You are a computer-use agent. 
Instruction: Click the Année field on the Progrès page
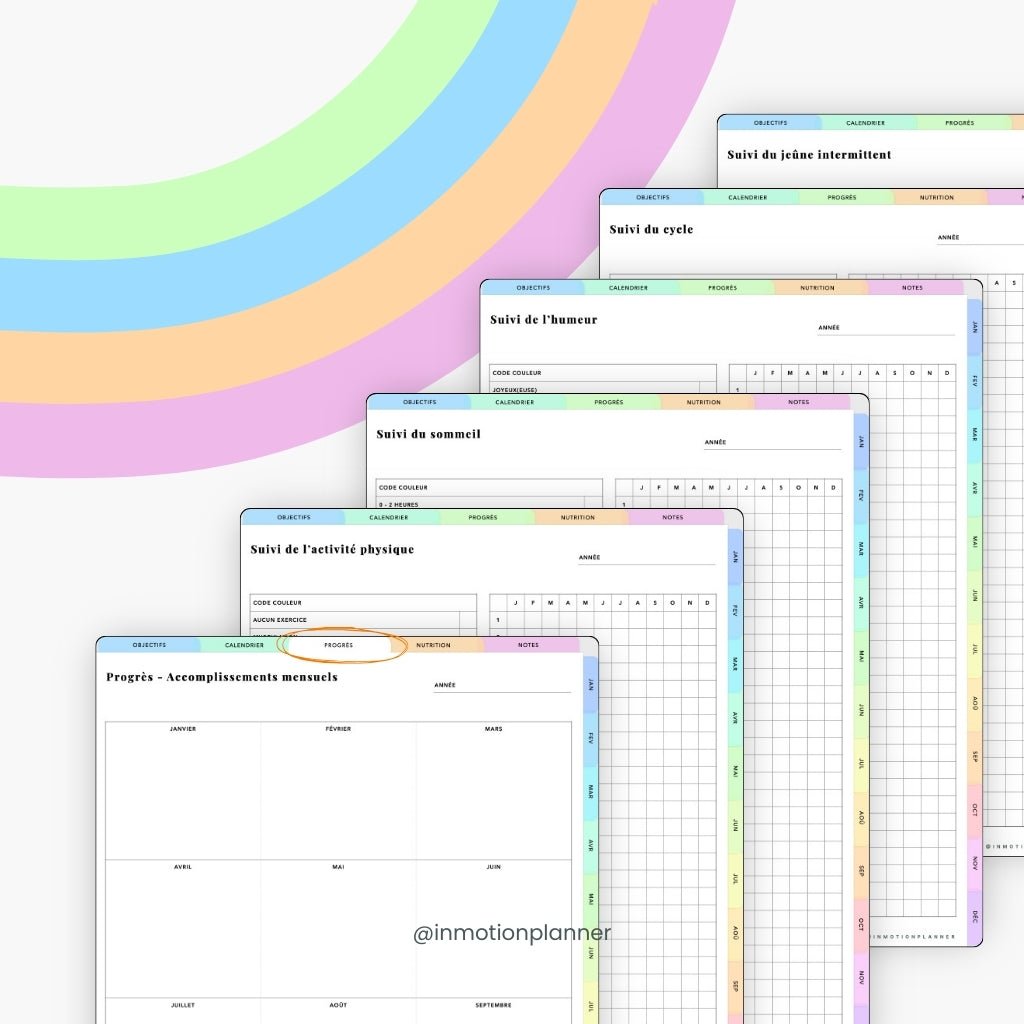[x=502, y=686]
